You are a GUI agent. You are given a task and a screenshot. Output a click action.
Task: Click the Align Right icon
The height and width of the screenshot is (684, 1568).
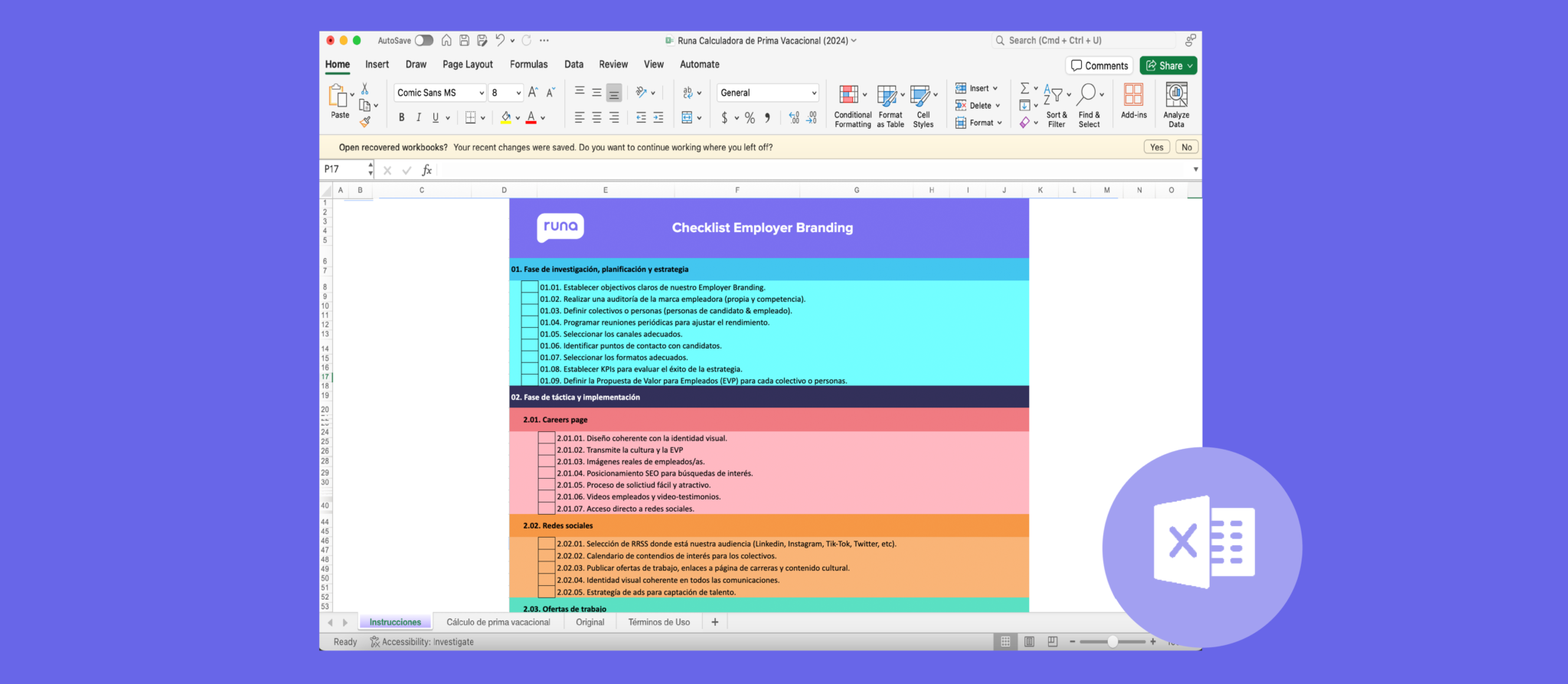pyautogui.click(x=614, y=117)
